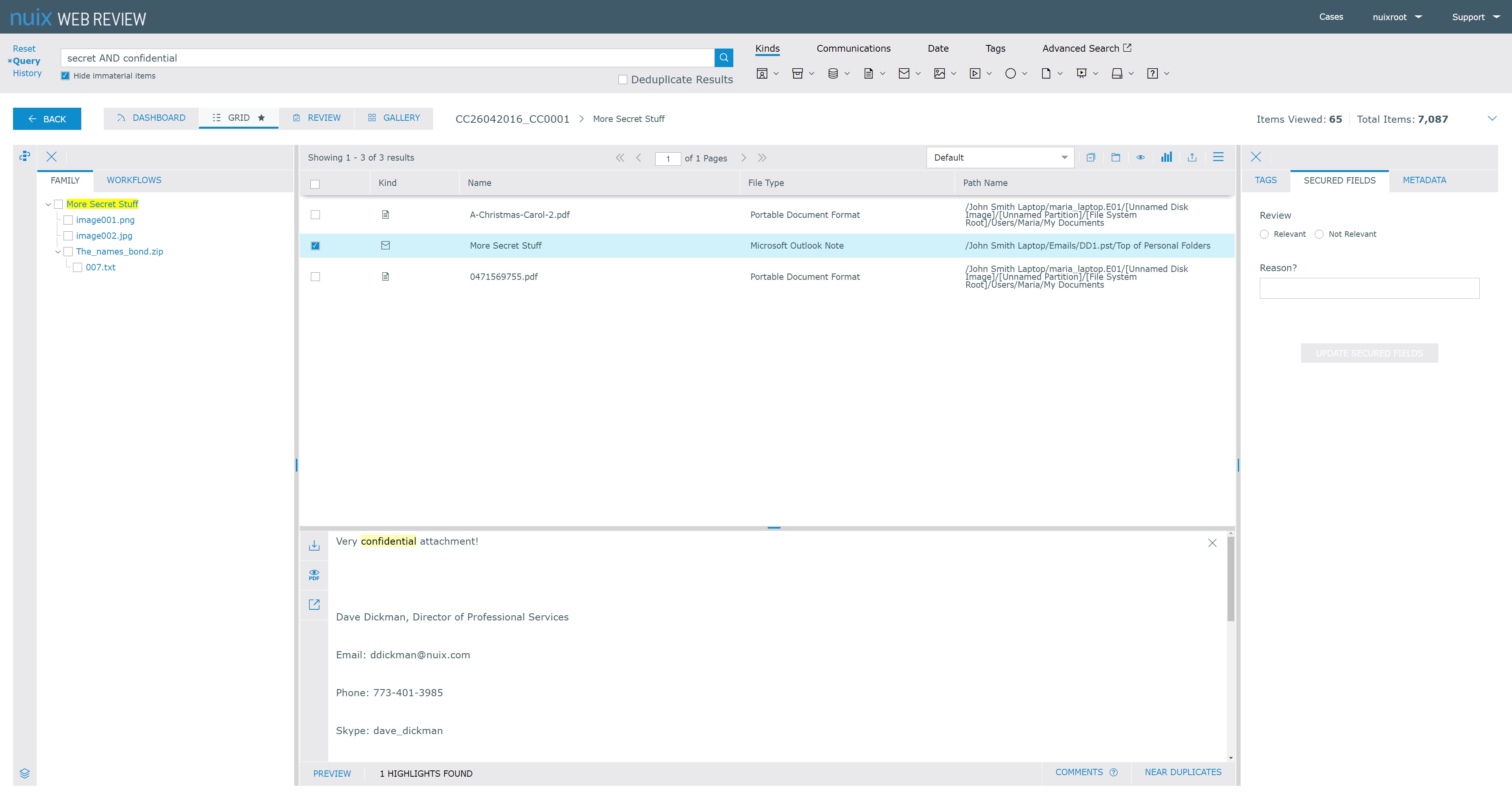The height and width of the screenshot is (800, 1512).
Task: Expand the image kind dropdown arrow
Action: point(953,73)
